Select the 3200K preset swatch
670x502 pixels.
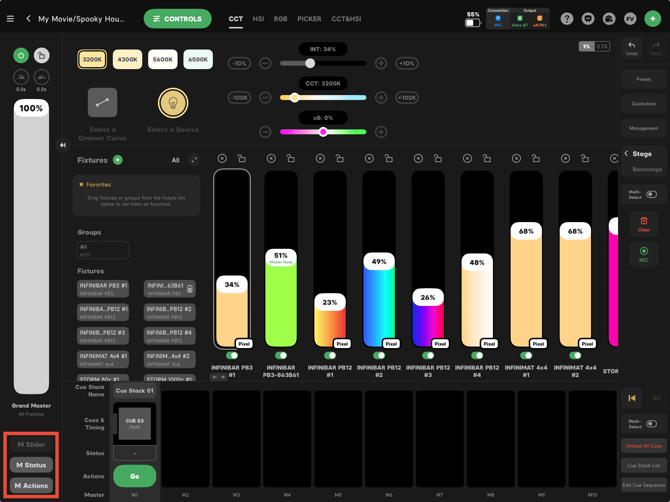(x=92, y=59)
